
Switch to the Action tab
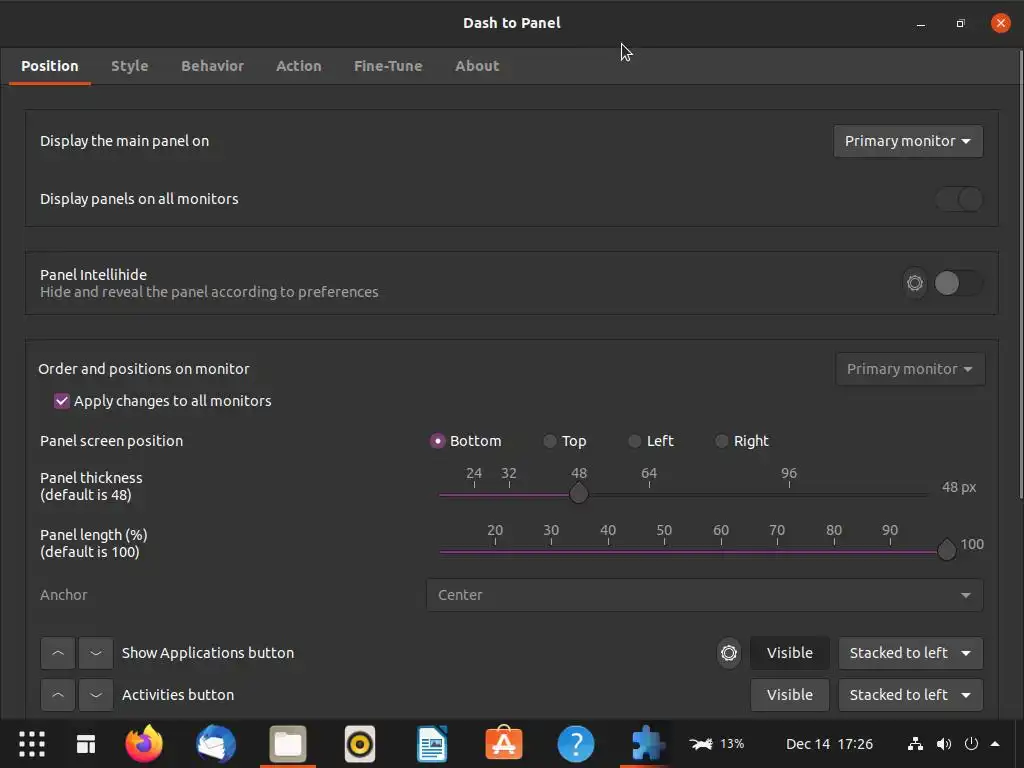coord(298,66)
